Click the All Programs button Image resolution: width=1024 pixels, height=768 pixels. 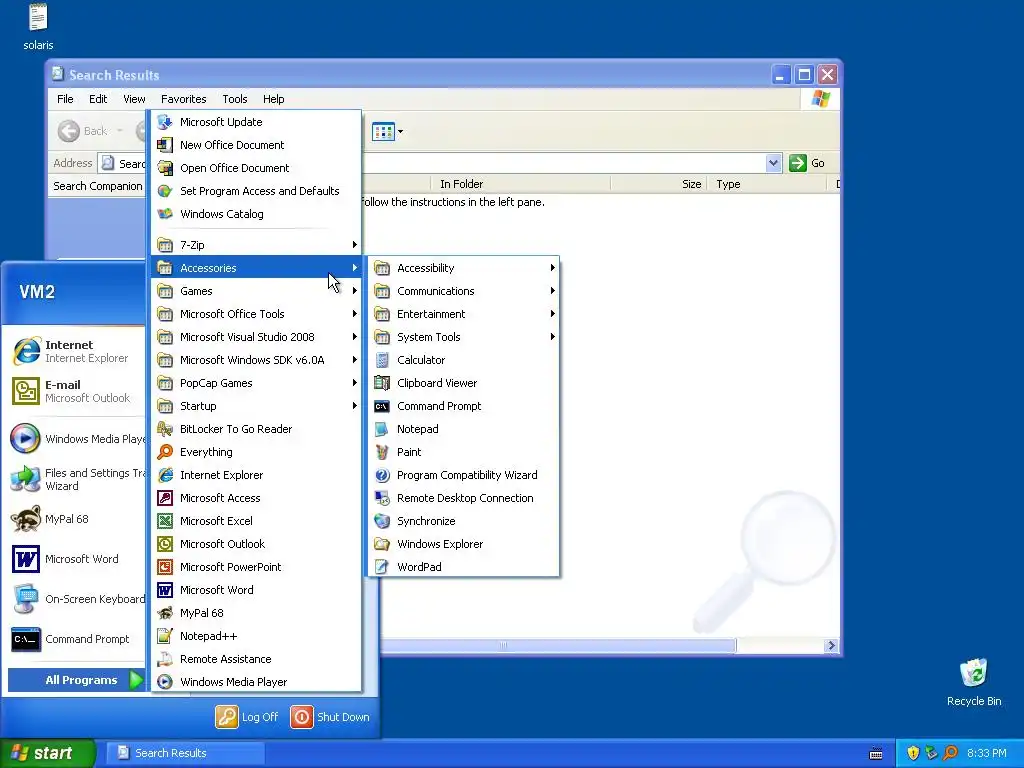point(76,680)
